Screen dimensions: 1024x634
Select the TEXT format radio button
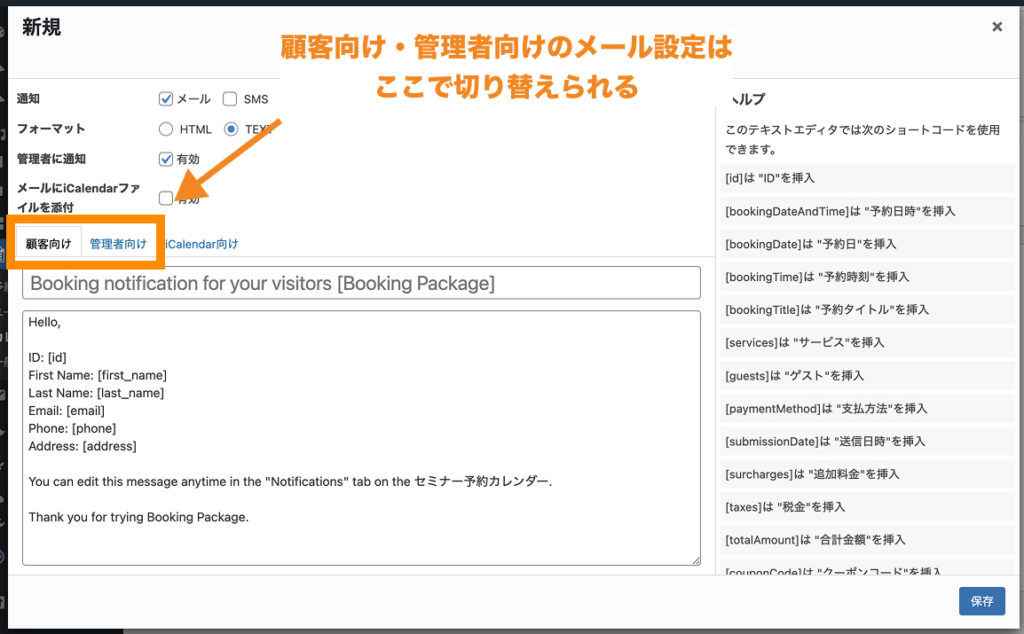point(231,129)
